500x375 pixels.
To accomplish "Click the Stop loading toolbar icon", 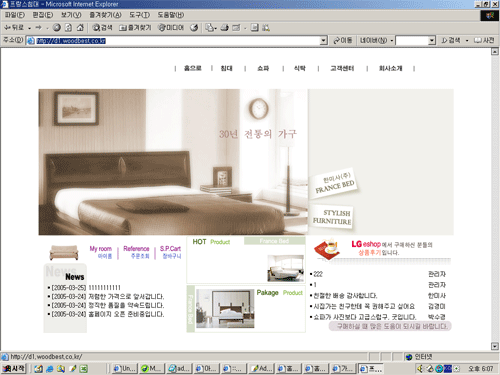I will pyautogui.click(x=57, y=28).
